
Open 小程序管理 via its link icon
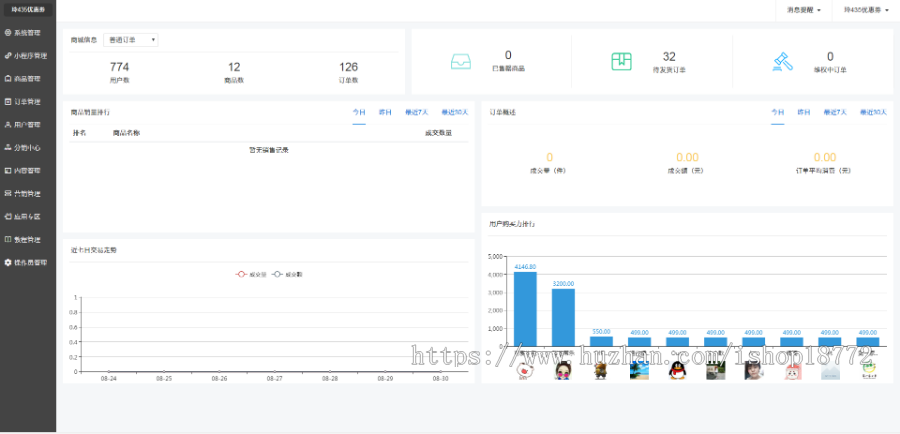(x=7, y=56)
